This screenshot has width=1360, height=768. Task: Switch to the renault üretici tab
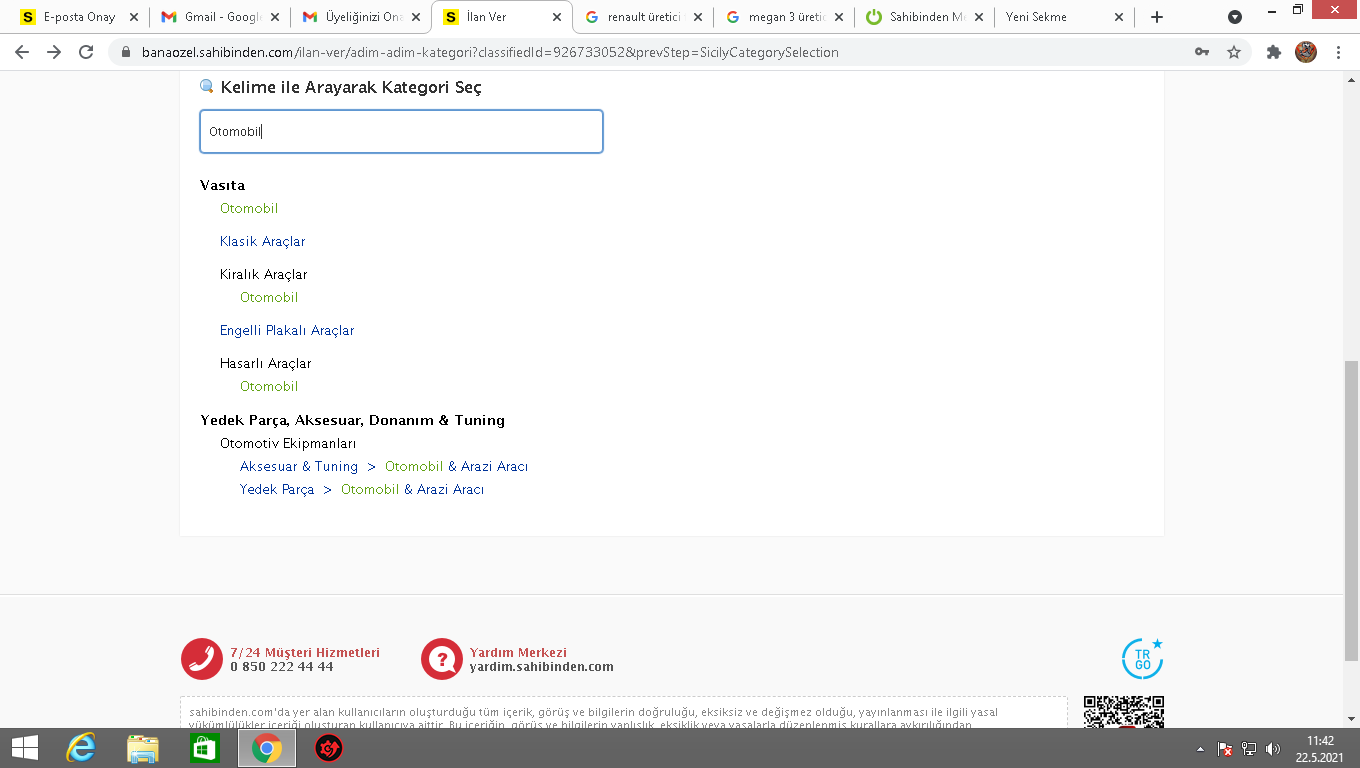[646, 17]
